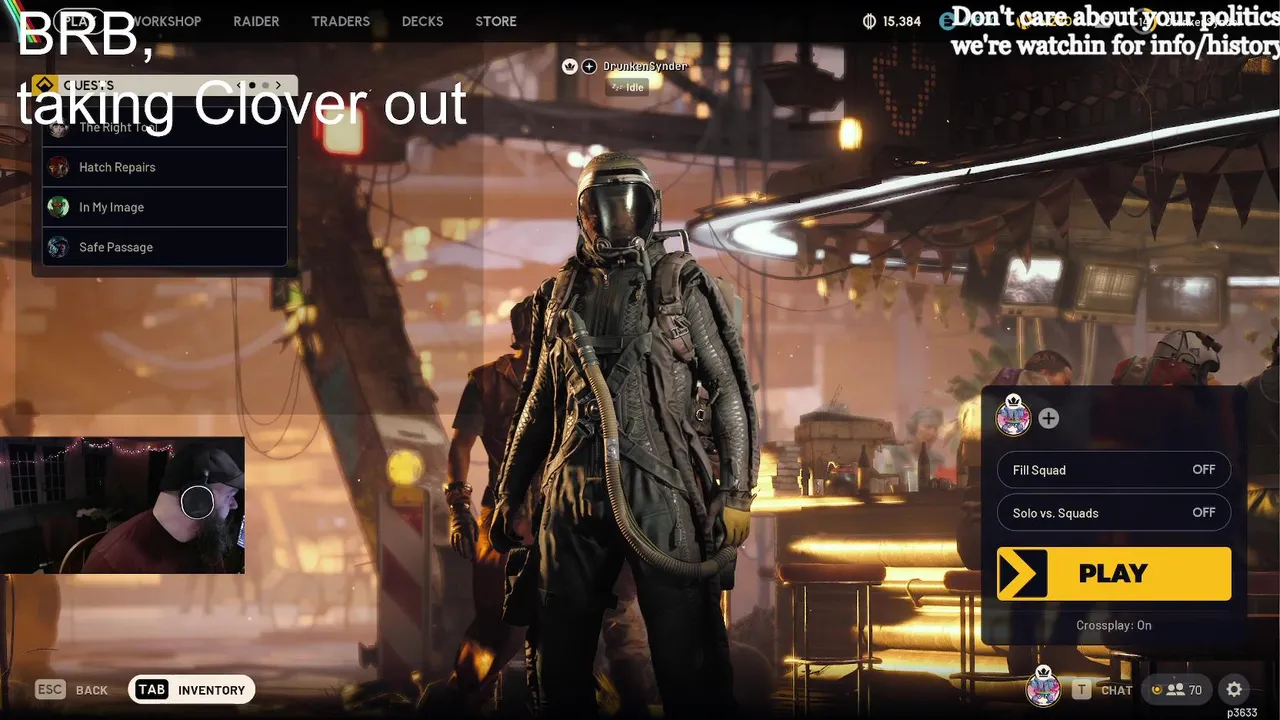Open the settings gear icon
The height and width of the screenshot is (720, 1280).
pos(1234,689)
